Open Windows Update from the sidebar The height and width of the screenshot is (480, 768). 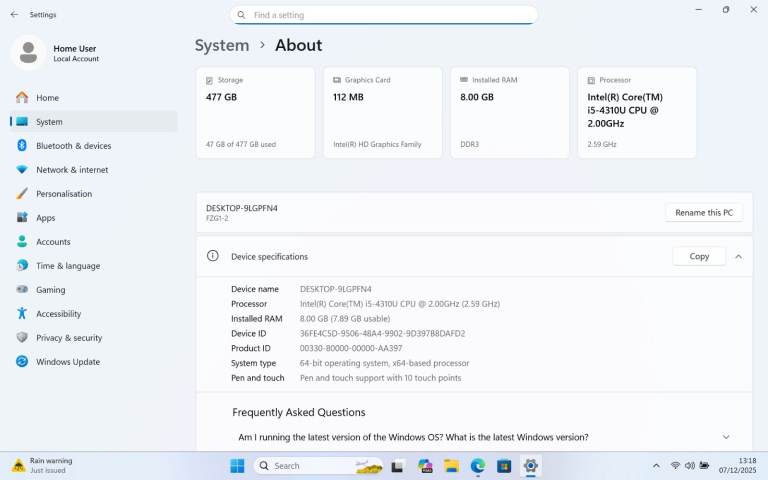[68, 362]
